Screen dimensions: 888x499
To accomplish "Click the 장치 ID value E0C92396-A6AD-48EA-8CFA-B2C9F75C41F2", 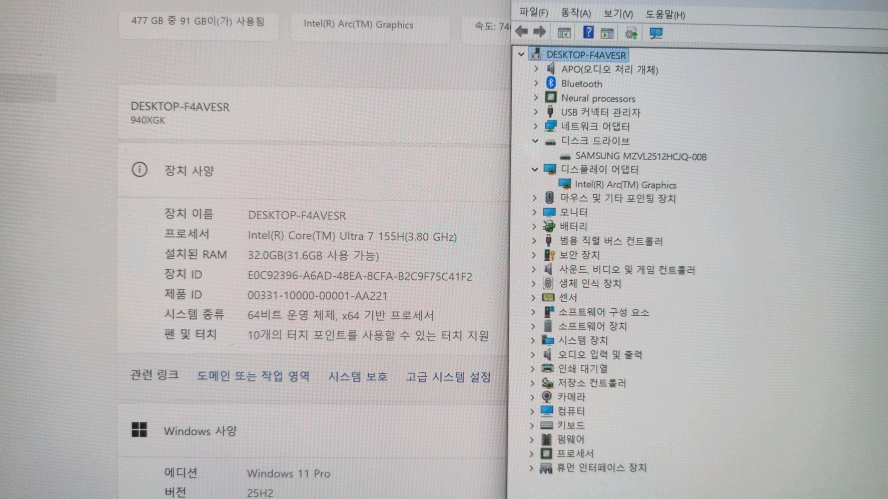I will tap(360, 276).
